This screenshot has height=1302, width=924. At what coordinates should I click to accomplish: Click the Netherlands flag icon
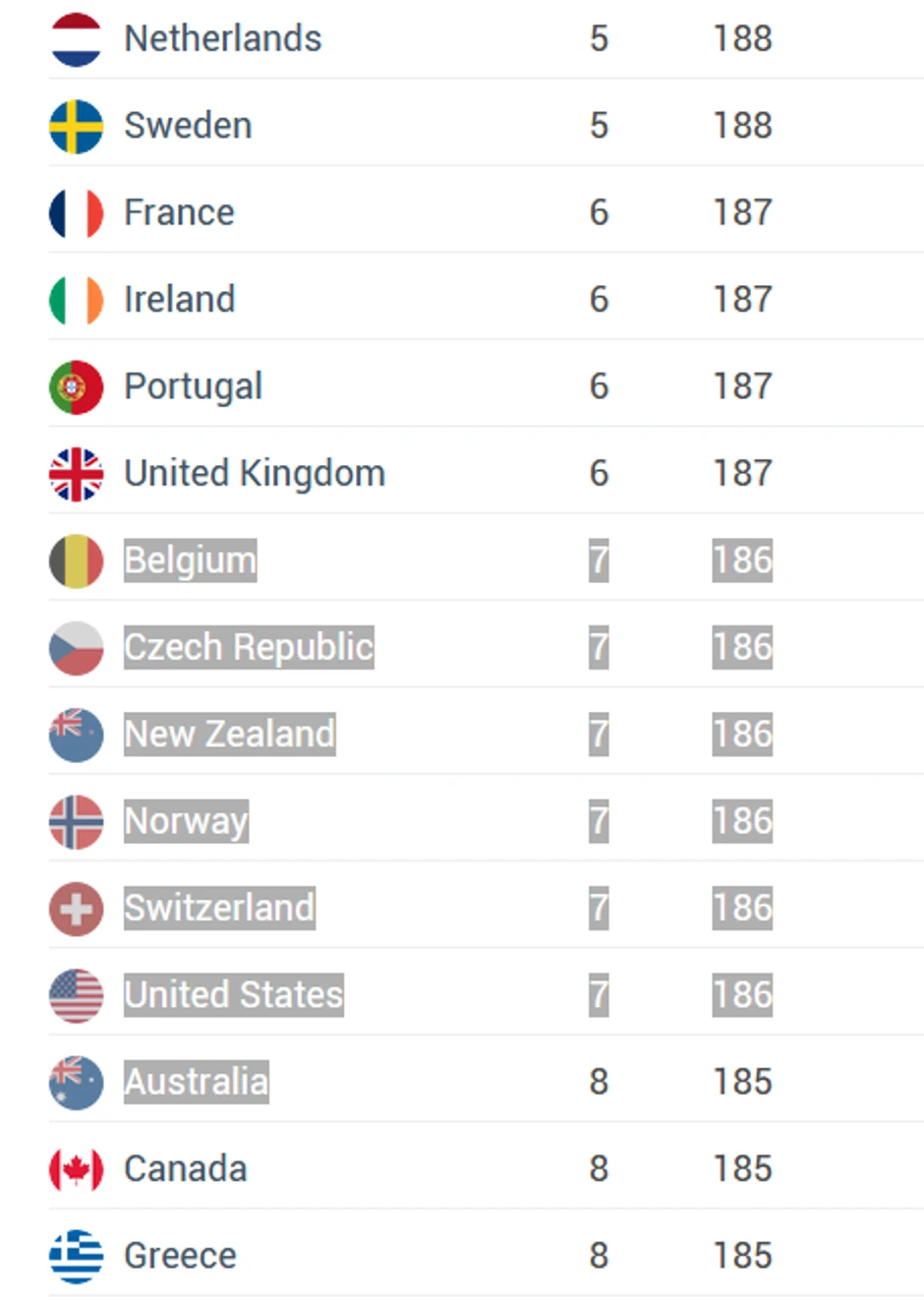click(76, 39)
